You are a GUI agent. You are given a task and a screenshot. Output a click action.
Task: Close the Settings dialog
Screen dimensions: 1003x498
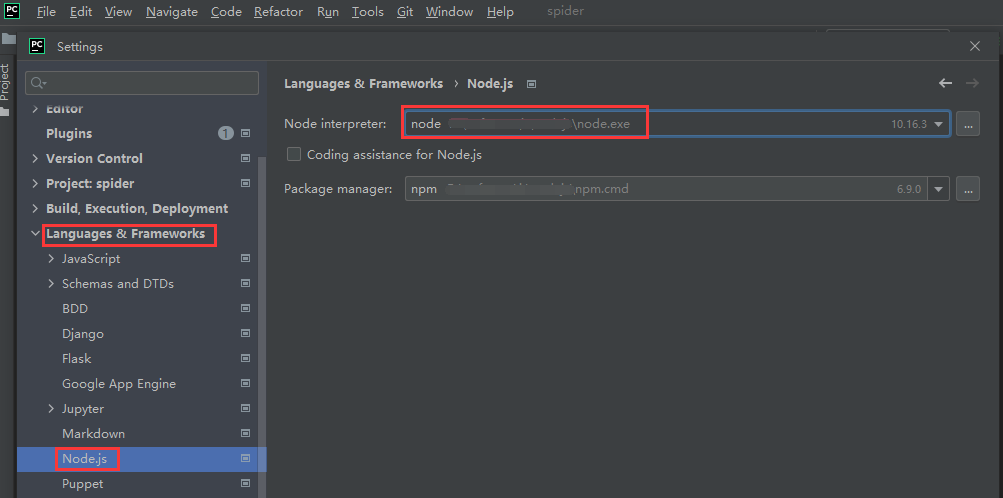[975, 46]
